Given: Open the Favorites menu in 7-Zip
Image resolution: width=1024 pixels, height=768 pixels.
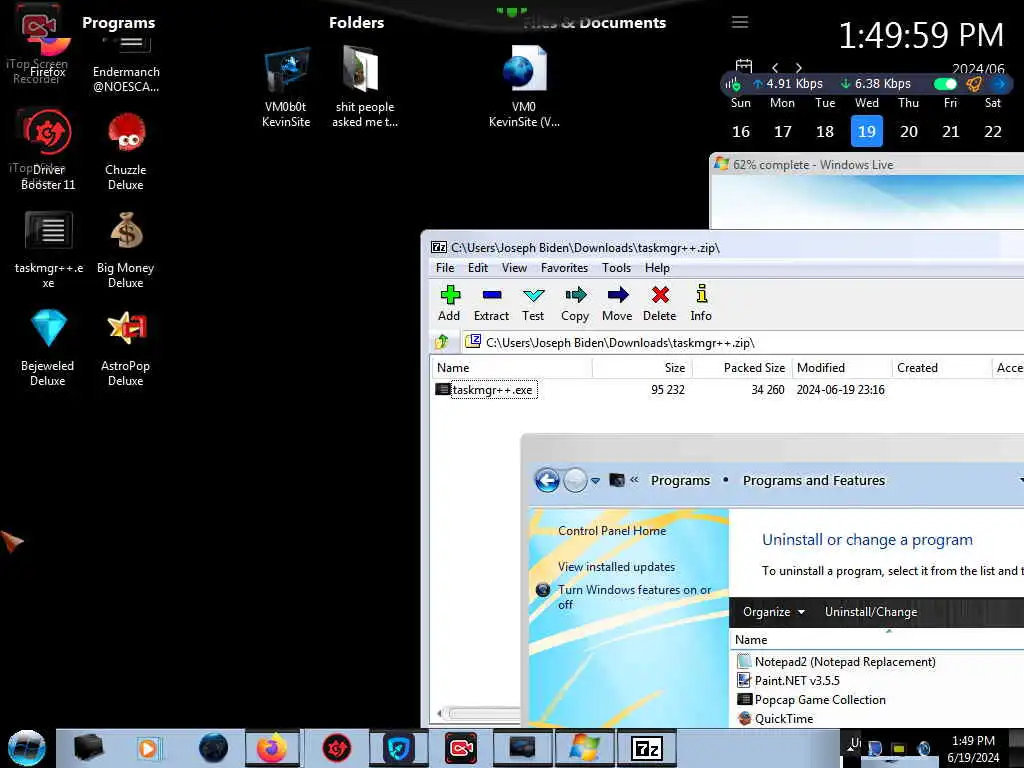Looking at the screenshot, I should click(564, 268).
